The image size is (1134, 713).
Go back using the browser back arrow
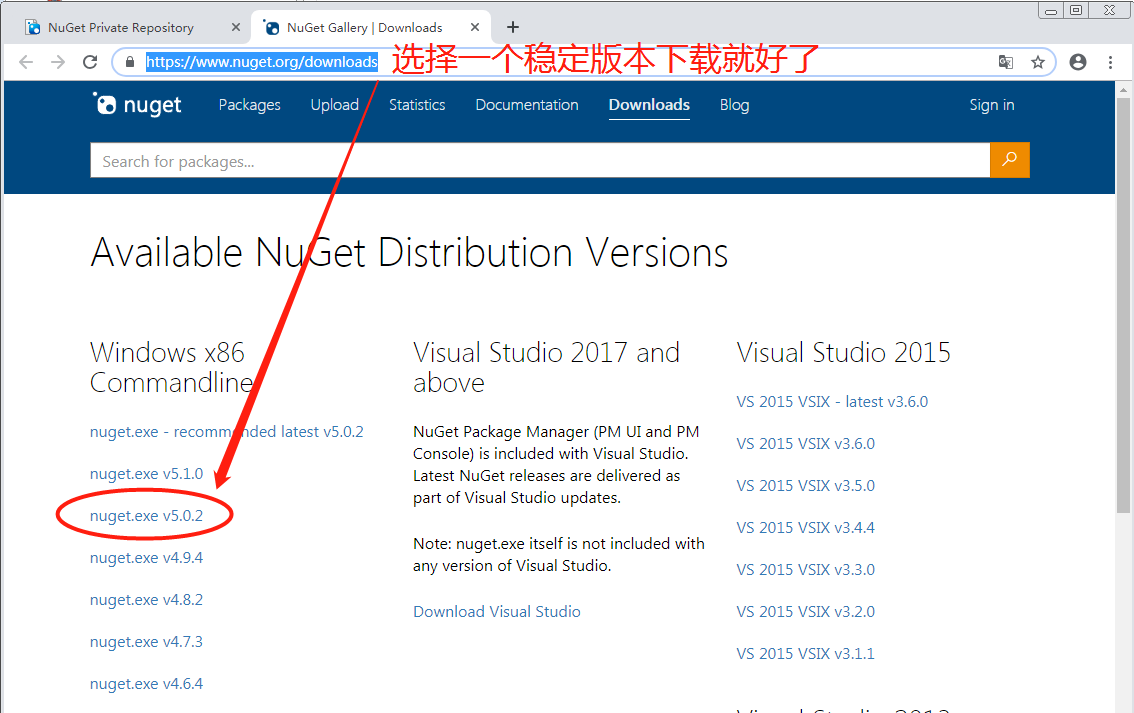pyautogui.click(x=26, y=62)
